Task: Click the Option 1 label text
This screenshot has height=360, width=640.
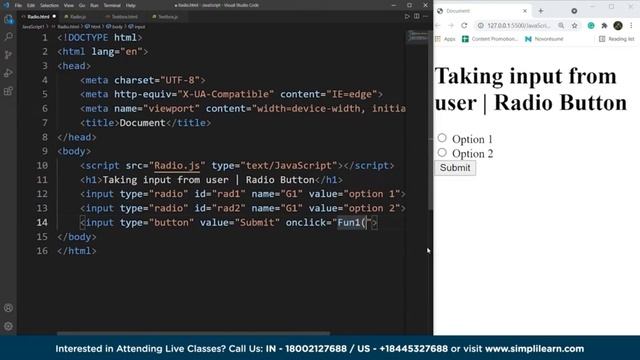Action: (x=472, y=139)
